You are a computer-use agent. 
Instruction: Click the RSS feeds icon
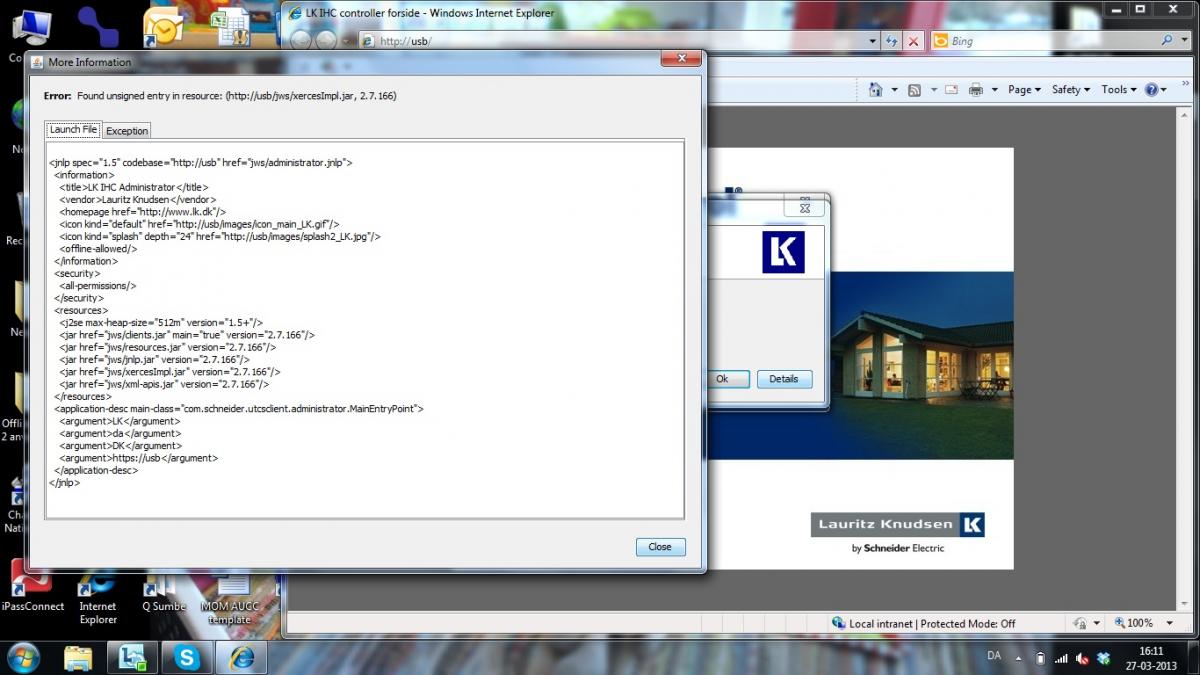[914, 90]
